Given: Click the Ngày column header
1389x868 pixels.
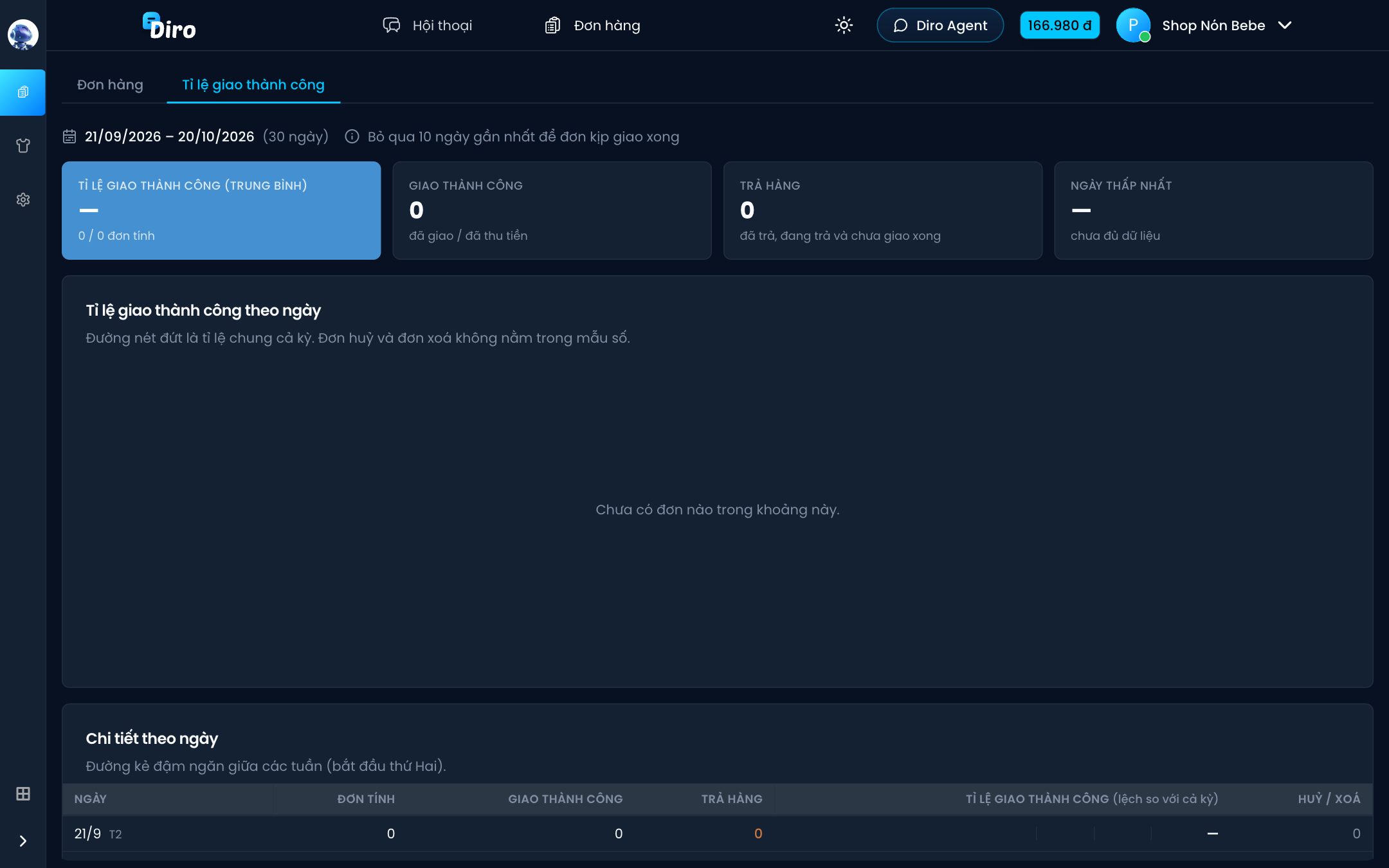Looking at the screenshot, I should (91, 799).
